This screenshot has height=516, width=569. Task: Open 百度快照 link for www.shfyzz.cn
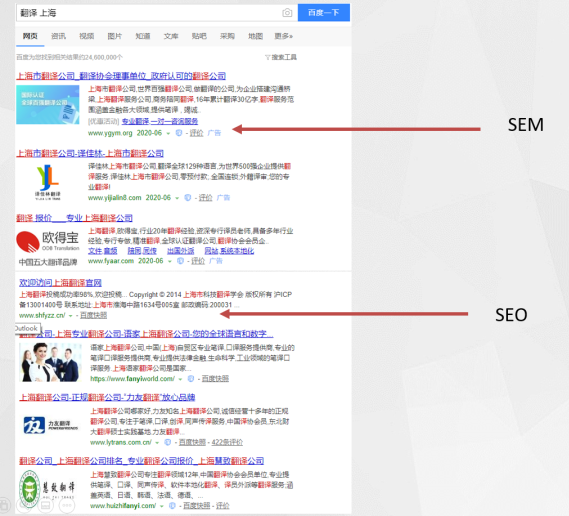(93, 315)
